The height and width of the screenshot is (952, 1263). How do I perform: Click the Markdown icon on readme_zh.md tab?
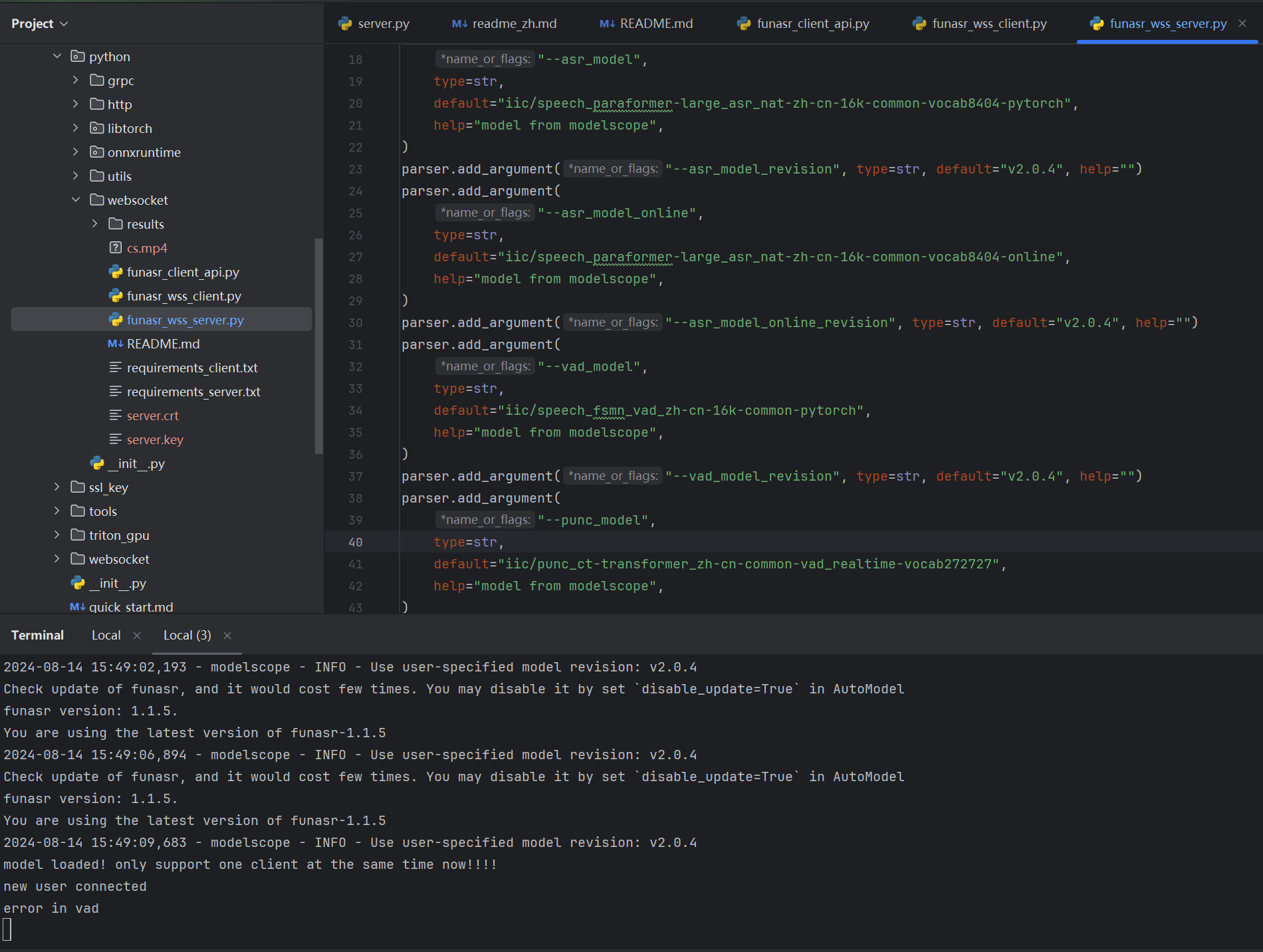click(459, 23)
